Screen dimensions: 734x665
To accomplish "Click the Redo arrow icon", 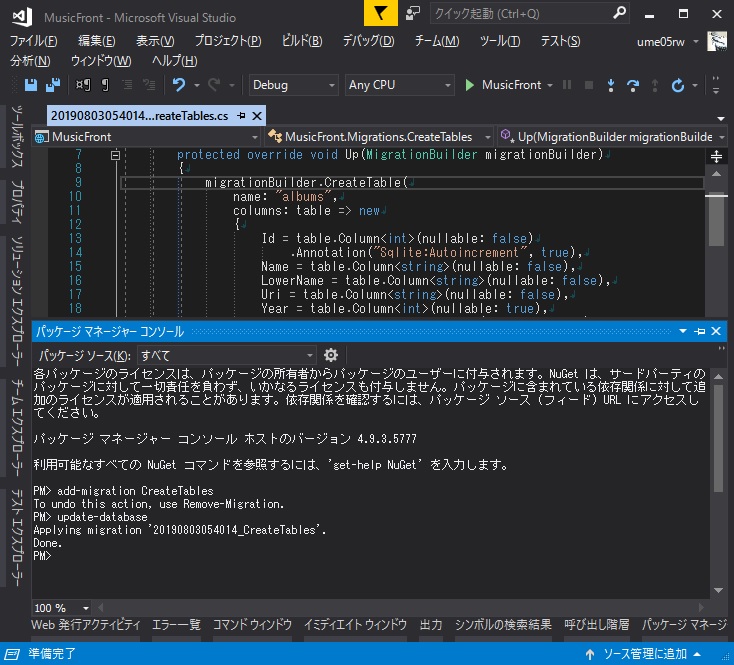I will [214, 85].
